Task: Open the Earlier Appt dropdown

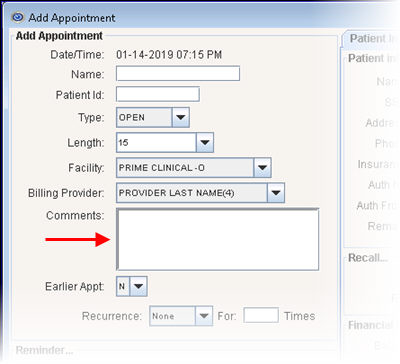Action: (x=132, y=286)
